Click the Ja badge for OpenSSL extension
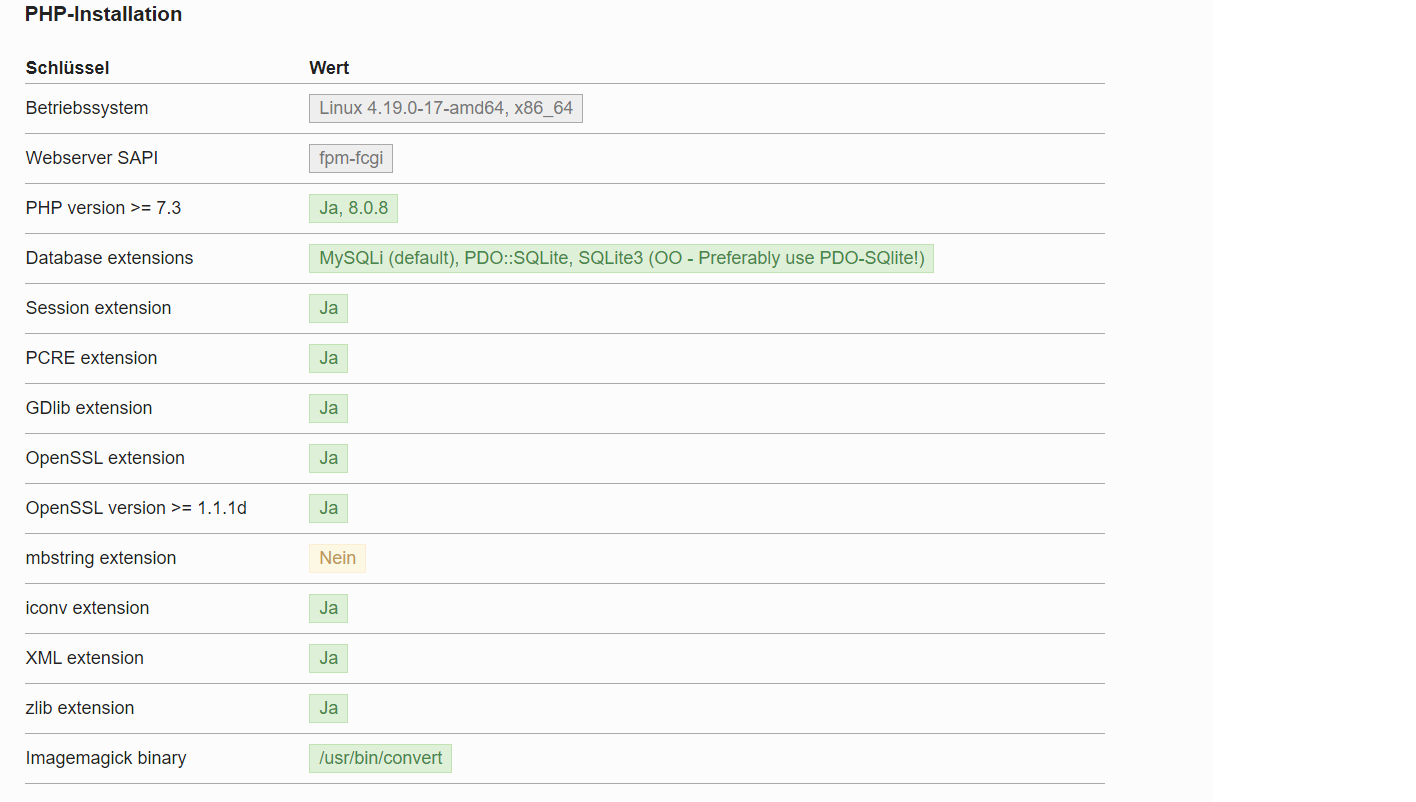The width and height of the screenshot is (1416, 802). tap(328, 458)
